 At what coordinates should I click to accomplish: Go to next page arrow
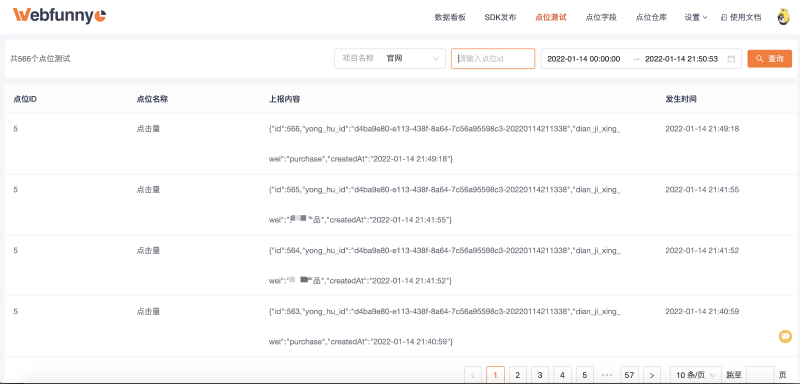coord(652,375)
